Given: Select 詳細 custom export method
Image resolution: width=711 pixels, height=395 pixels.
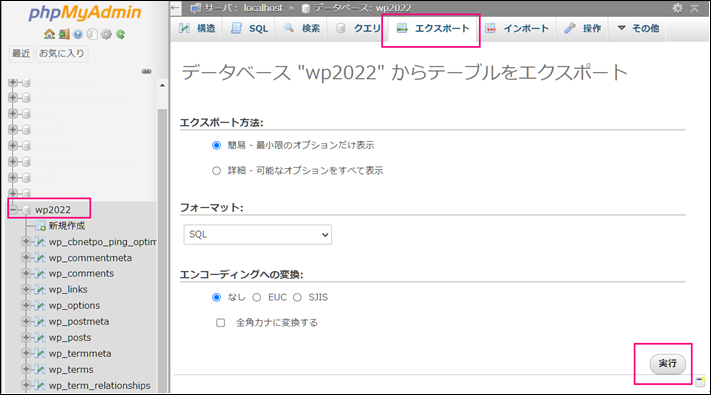Looking at the screenshot, I should pyautogui.click(x=216, y=171).
